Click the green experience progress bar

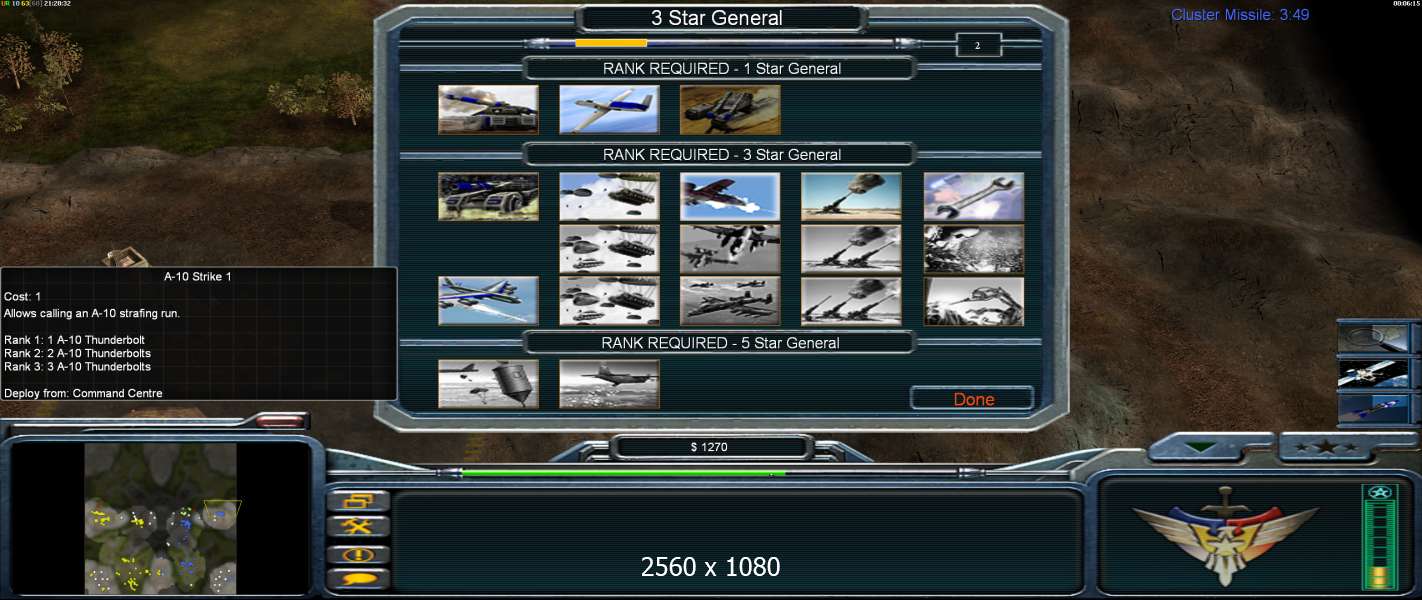[x=623, y=473]
